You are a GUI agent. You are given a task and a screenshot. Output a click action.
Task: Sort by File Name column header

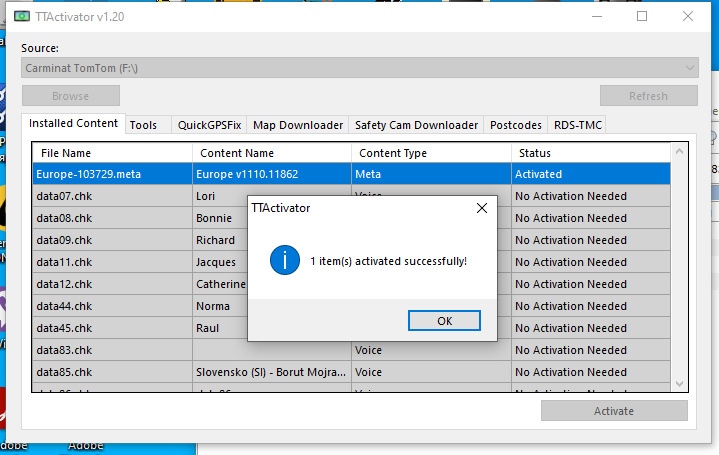(112, 153)
